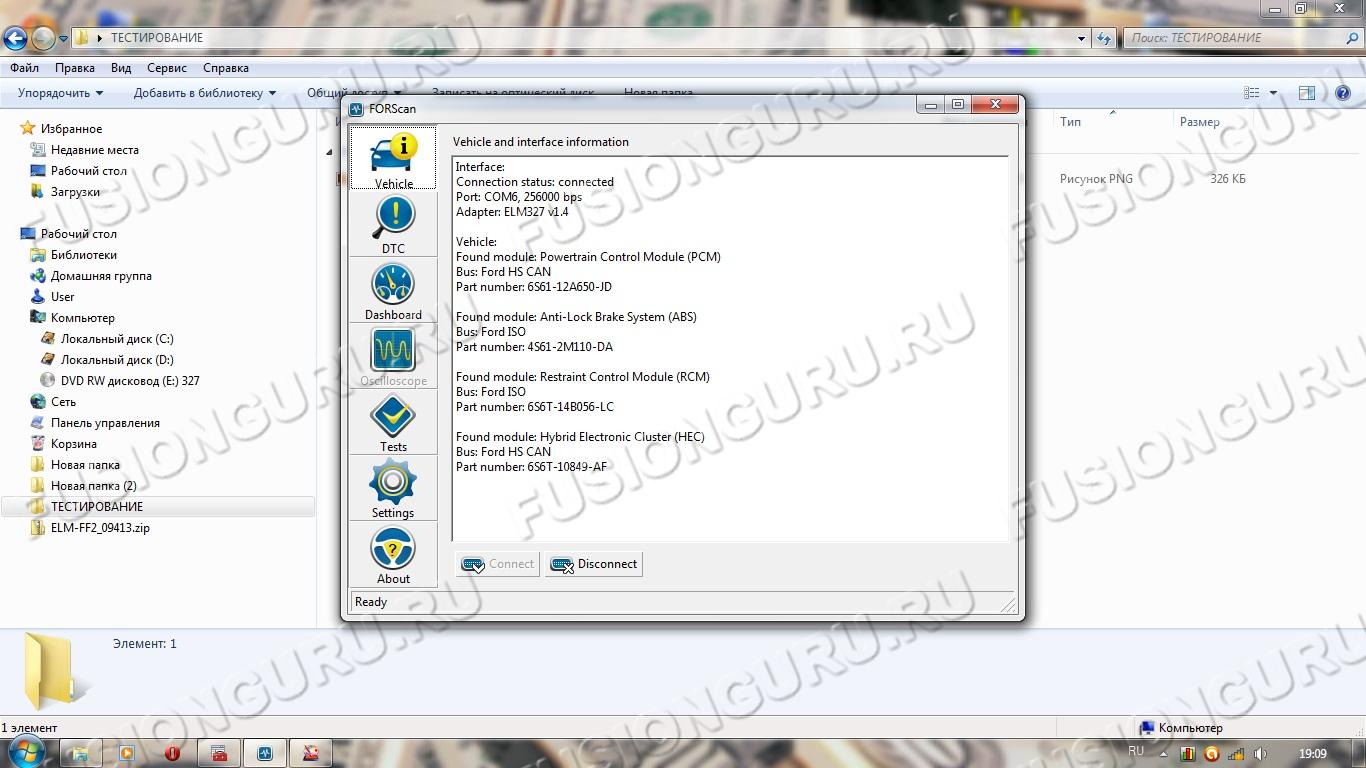The width and height of the screenshot is (1366, 768).
Task: Select Недавние места in navigation pane
Action: tap(95, 150)
